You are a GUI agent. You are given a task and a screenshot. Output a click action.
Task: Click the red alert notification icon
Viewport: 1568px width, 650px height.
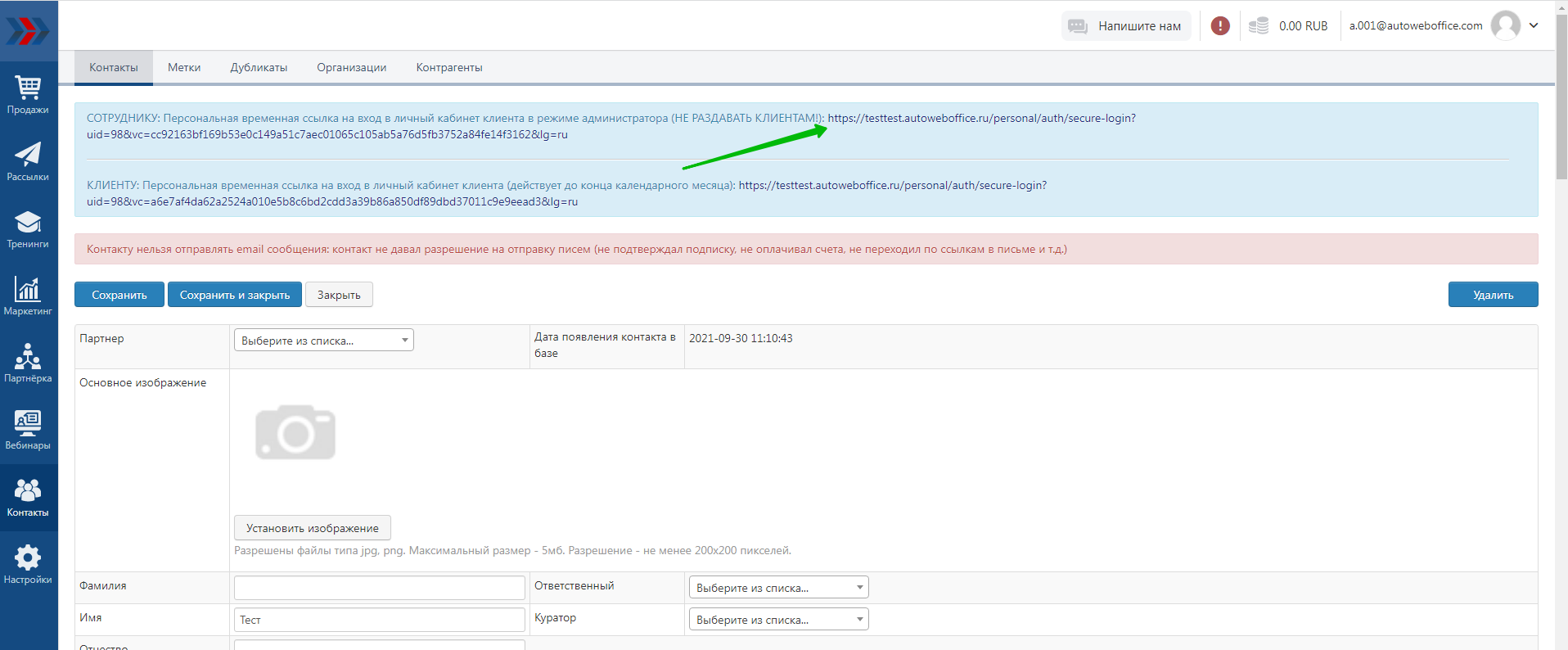tap(1219, 26)
